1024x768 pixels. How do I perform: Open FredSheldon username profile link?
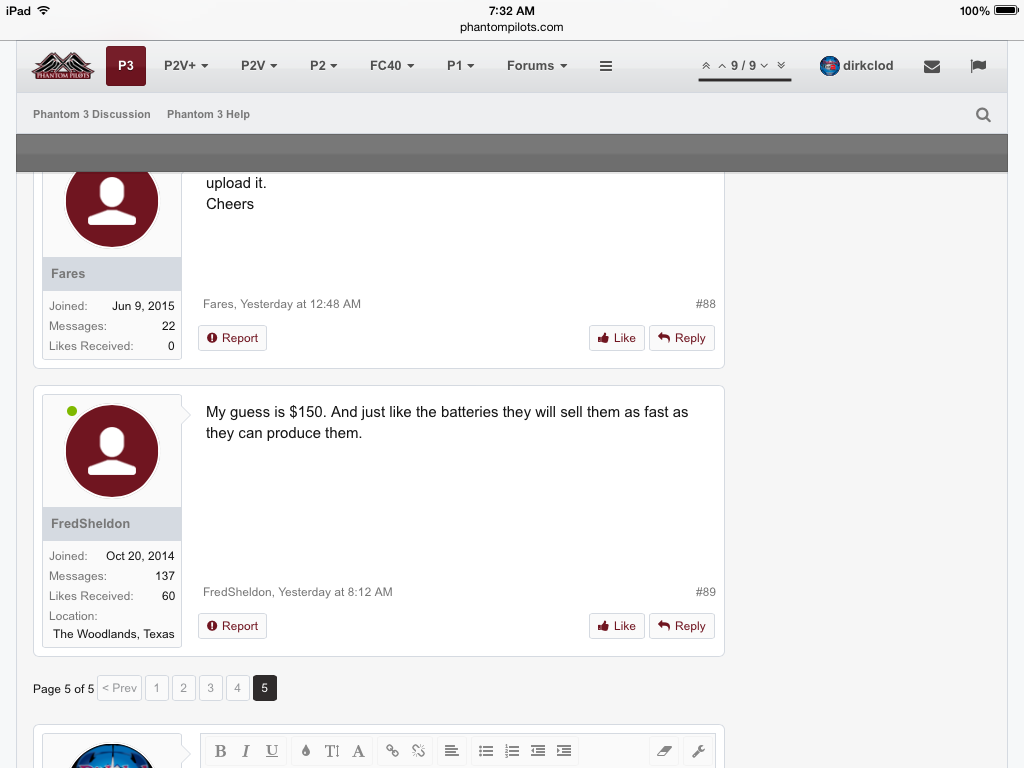click(90, 524)
